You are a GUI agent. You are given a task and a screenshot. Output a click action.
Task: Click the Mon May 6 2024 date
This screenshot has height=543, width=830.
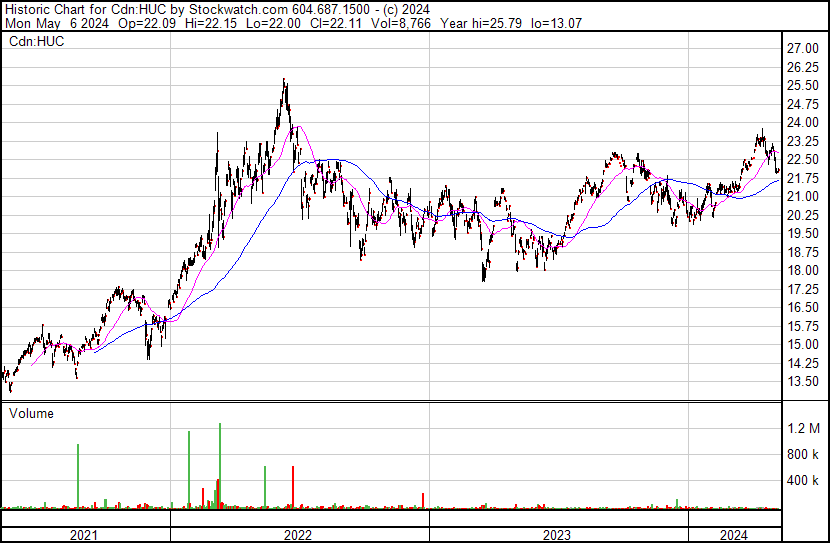click(57, 23)
